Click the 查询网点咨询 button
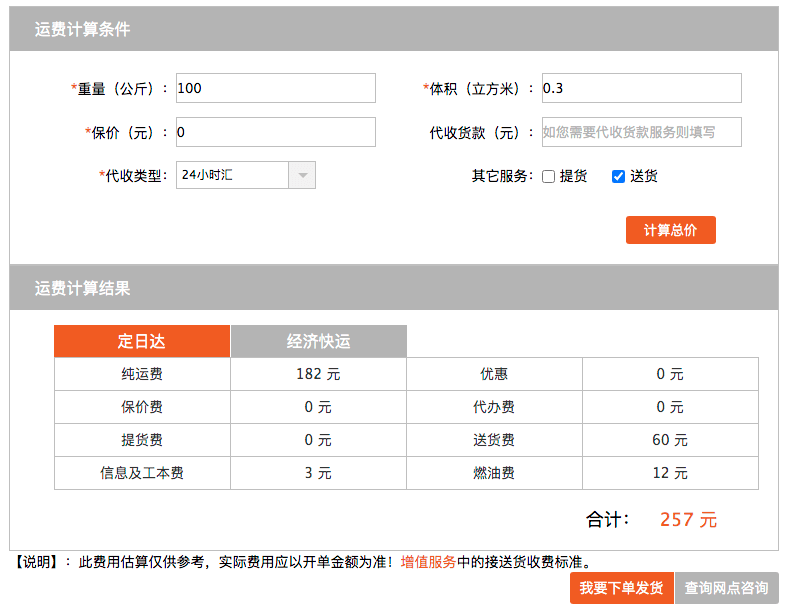This screenshot has width=786, height=613. click(x=726, y=588)
